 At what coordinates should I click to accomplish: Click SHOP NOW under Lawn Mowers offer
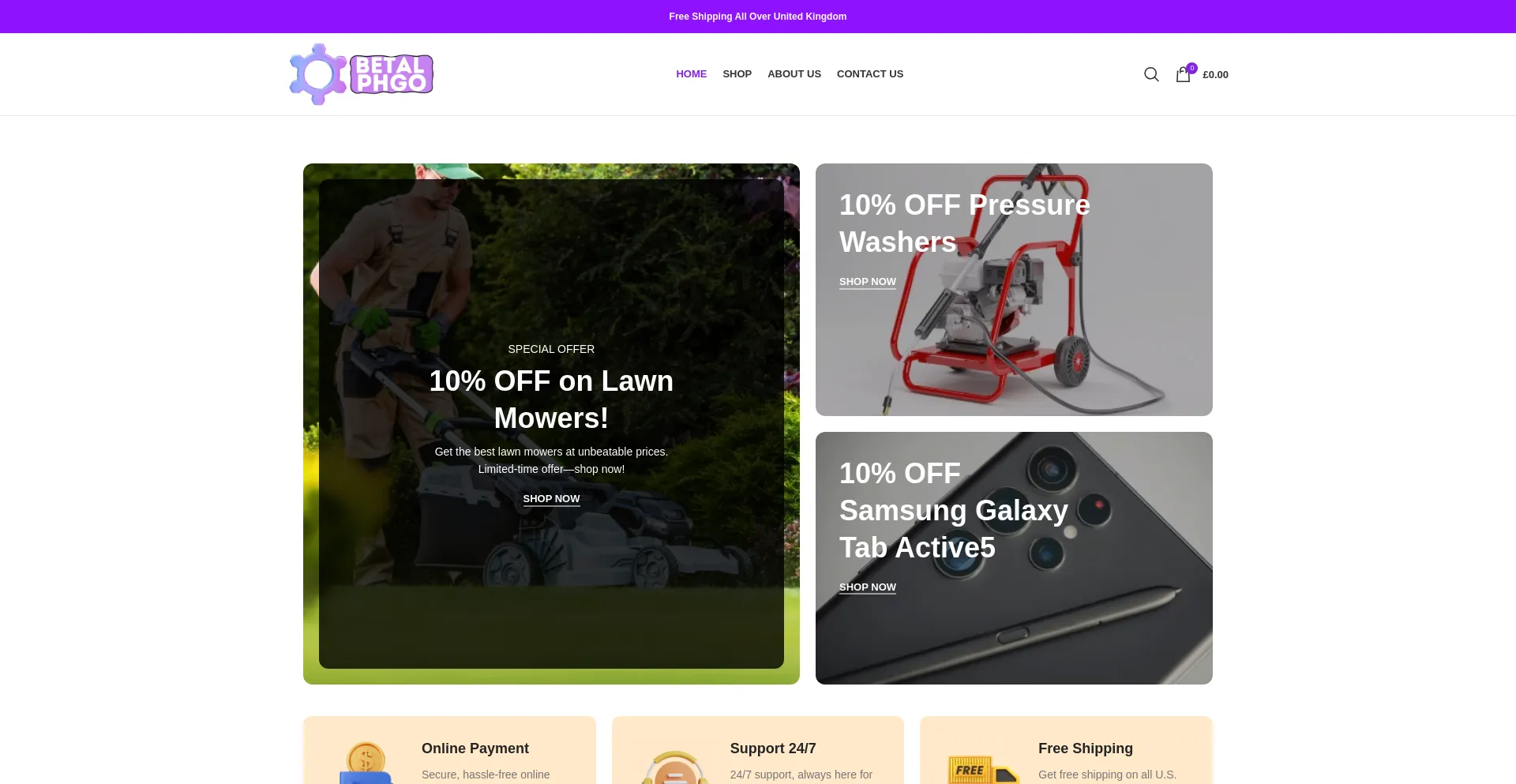click(551, 499)
